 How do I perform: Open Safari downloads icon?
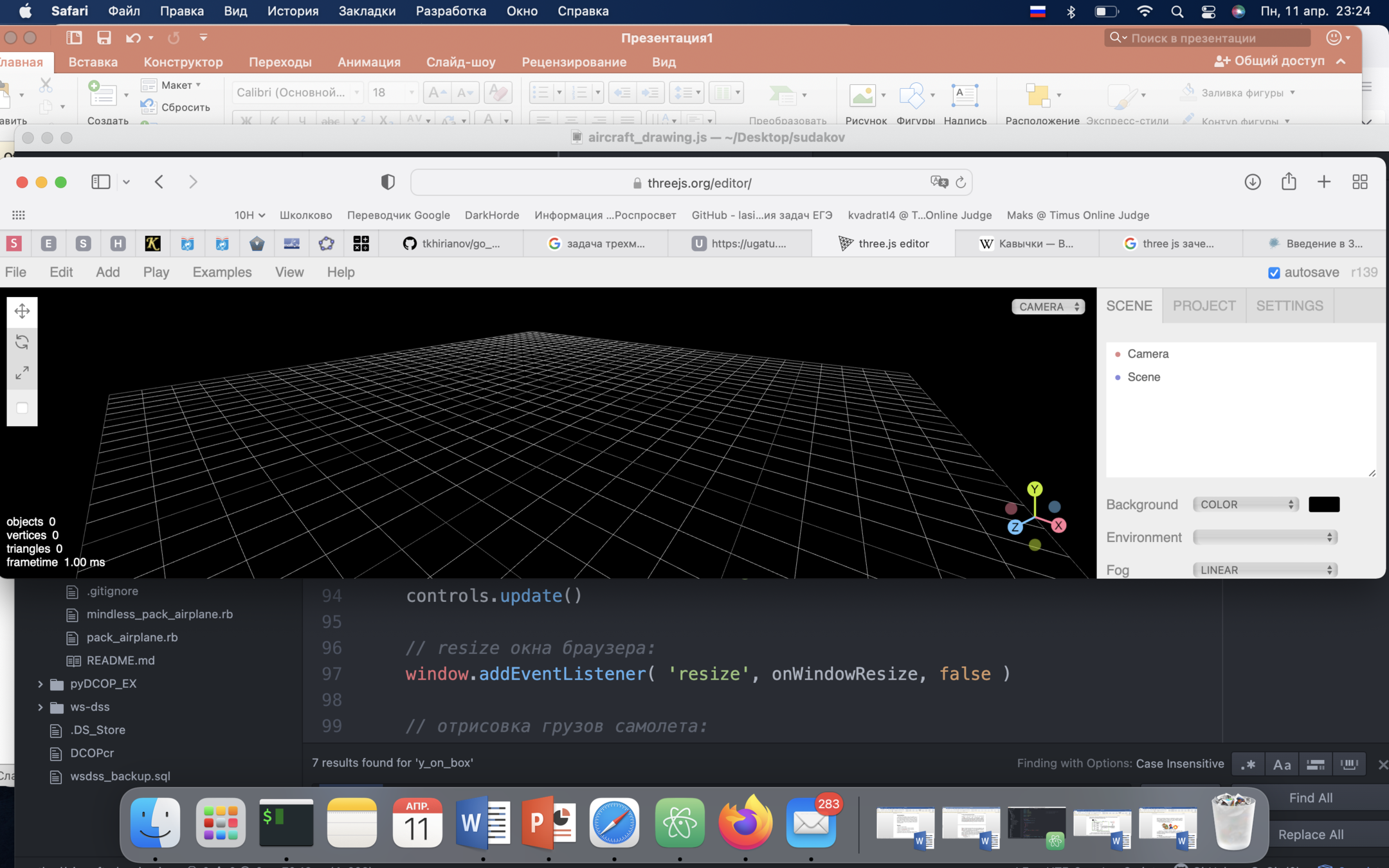1252,182
